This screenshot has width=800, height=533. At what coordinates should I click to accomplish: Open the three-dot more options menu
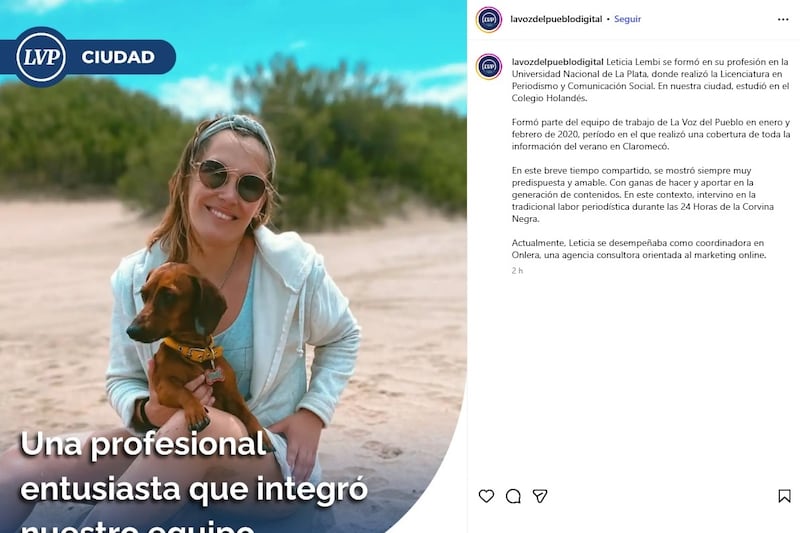pos(783,19)
